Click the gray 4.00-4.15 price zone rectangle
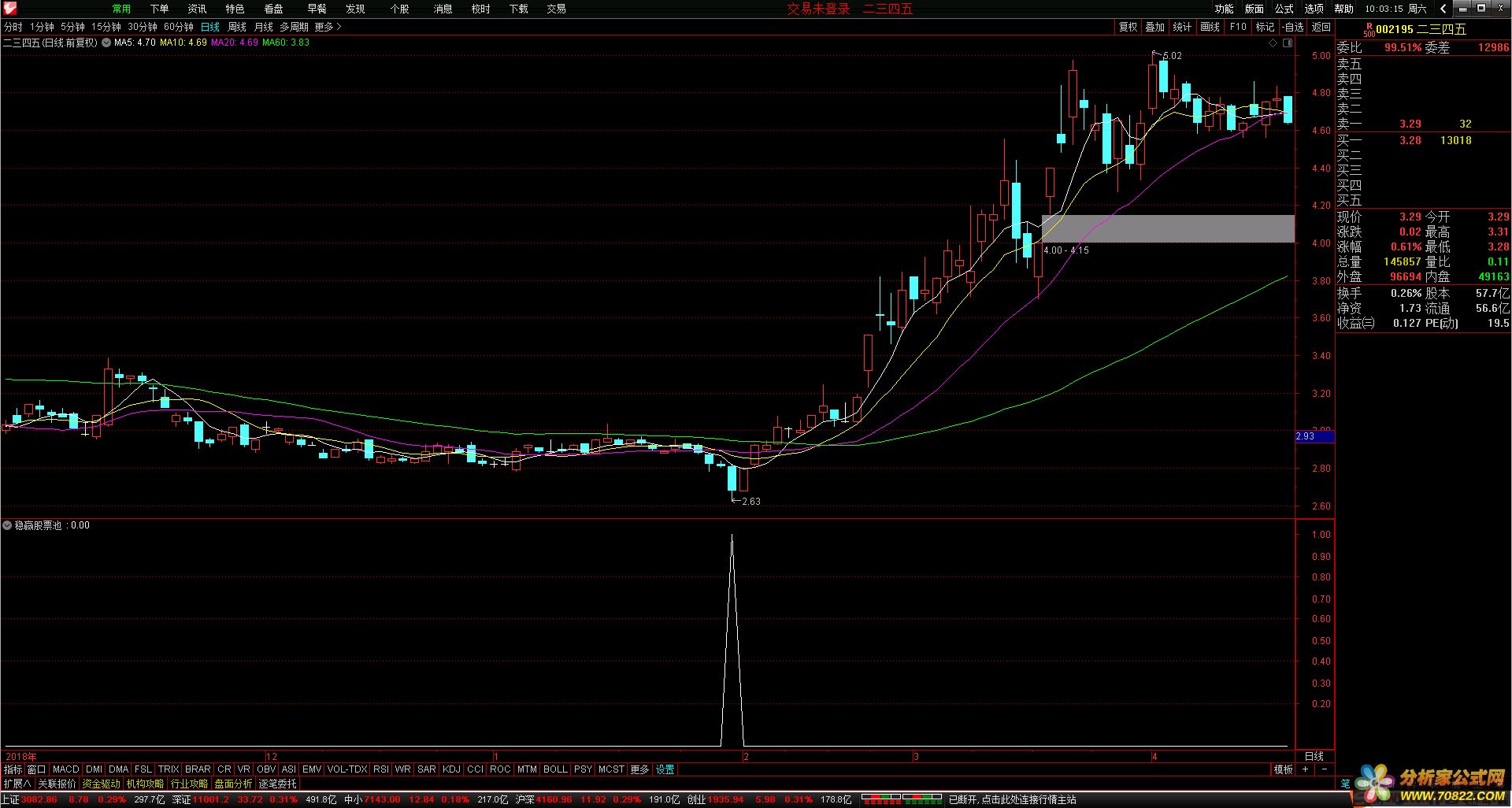The image size is (1512, 808). [x=1167, y=228]
